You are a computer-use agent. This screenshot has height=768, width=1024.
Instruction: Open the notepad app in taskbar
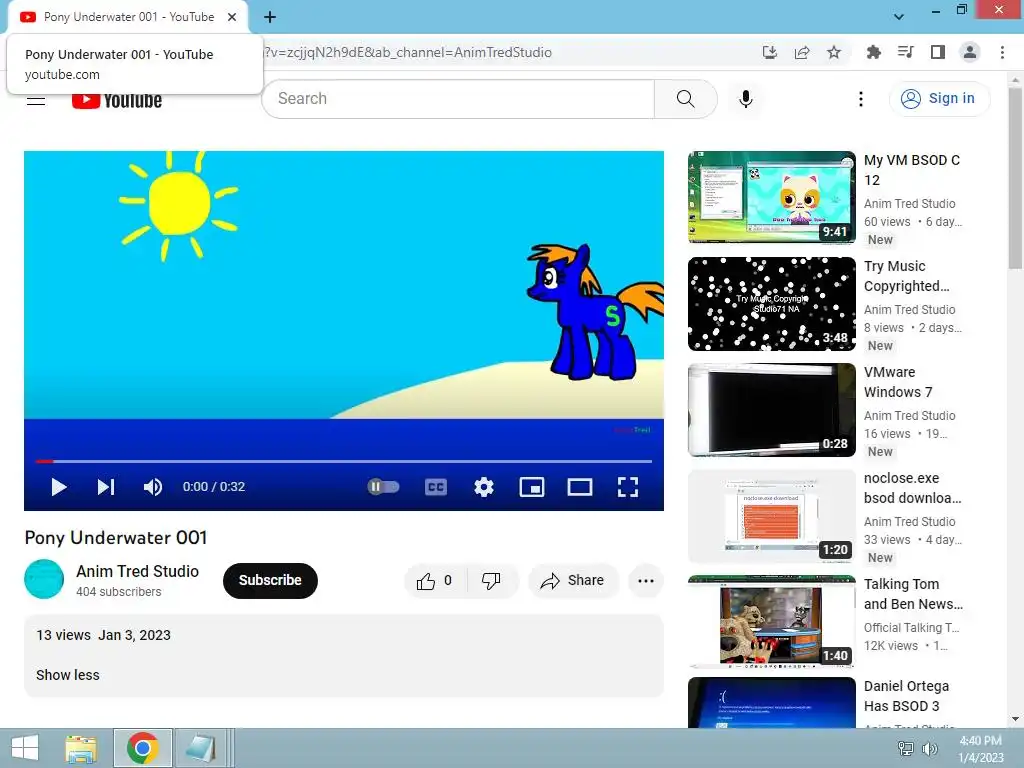tap(200, 748)
